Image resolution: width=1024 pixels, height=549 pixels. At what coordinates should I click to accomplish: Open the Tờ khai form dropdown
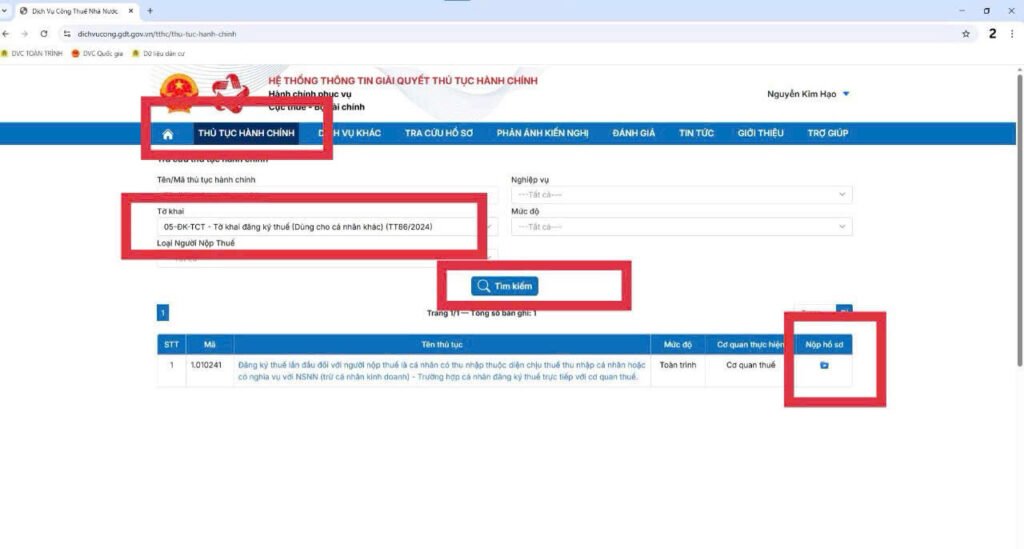coord(323,227)
